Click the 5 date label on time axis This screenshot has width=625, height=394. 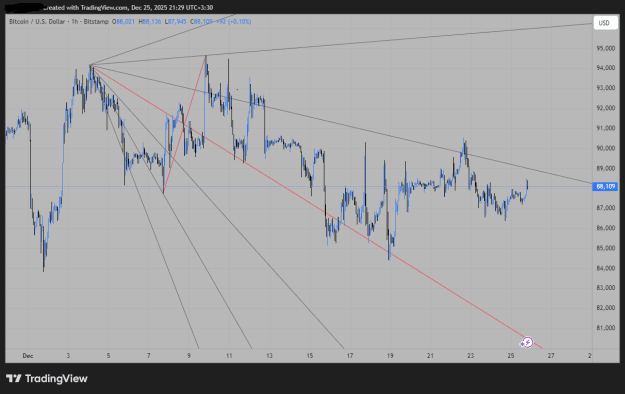(x=108, y=356)
